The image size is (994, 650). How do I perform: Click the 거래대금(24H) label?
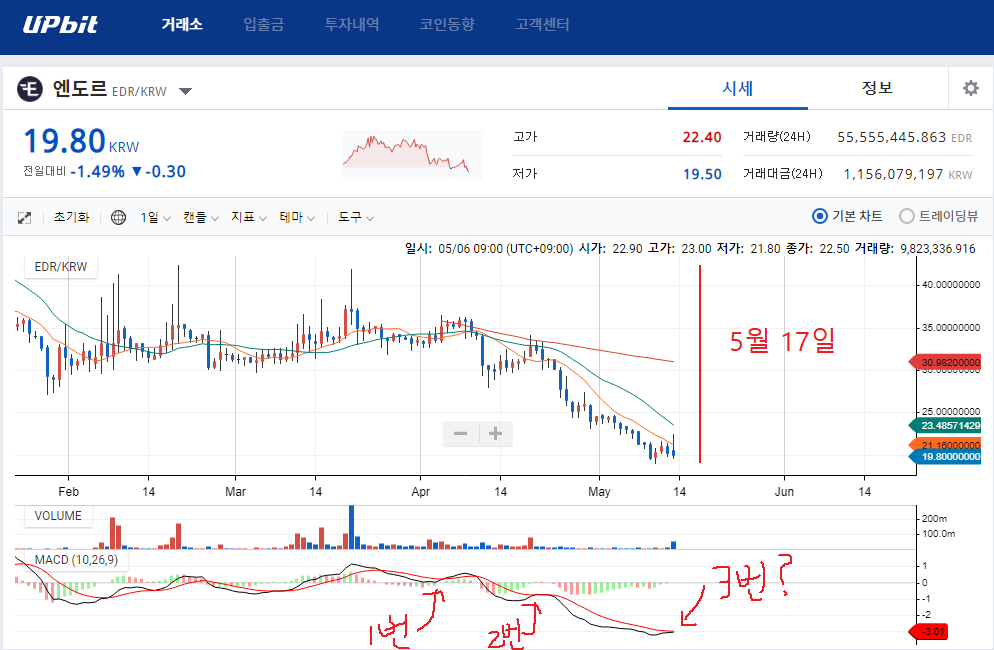[783, 174]
